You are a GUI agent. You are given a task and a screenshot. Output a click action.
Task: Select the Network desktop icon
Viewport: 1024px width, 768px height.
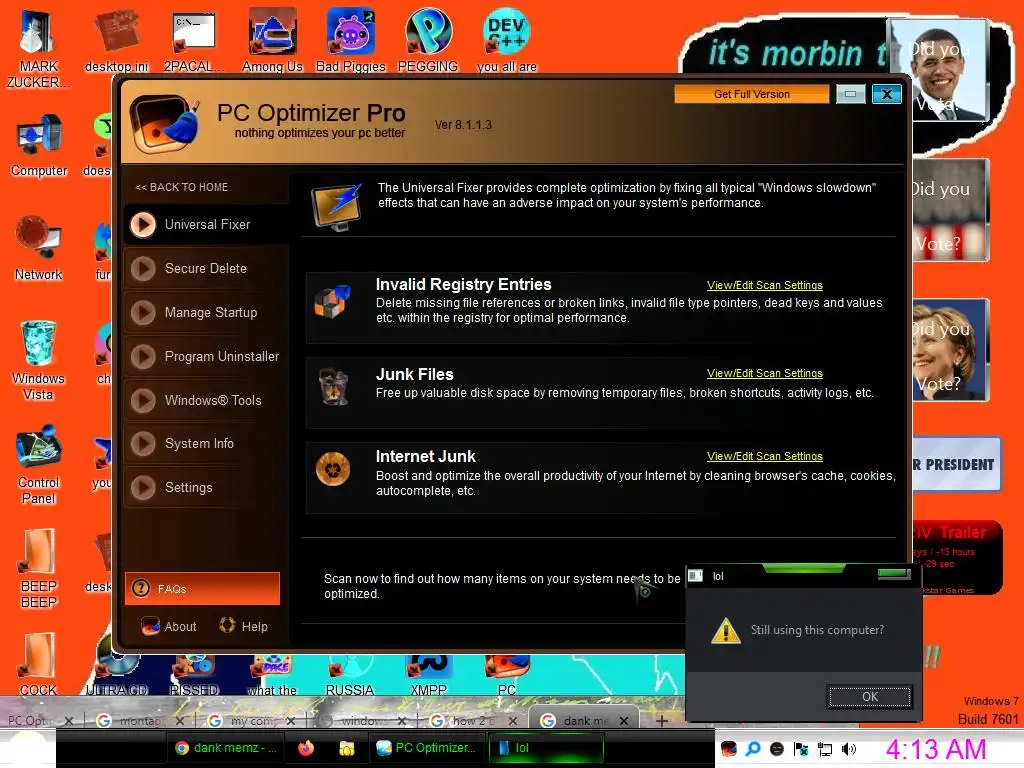tap(39, 248)
